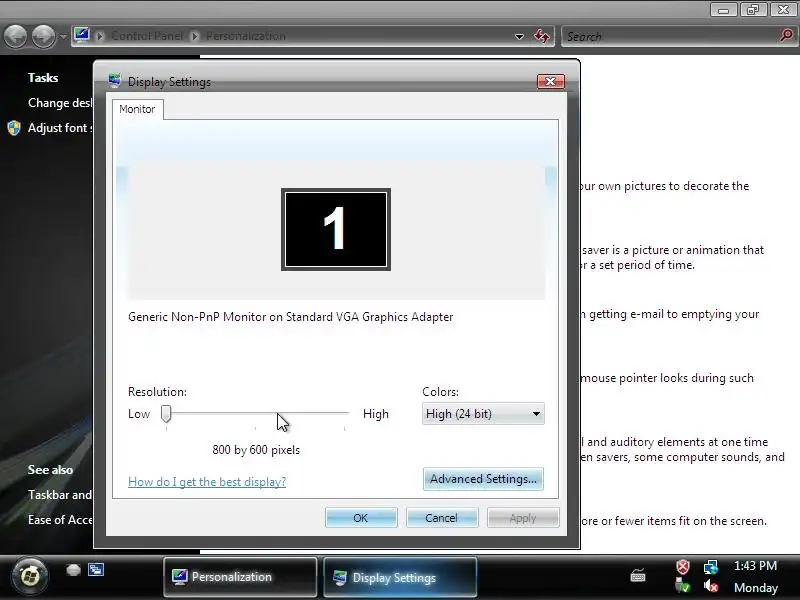This screenshot has width=800, height=600.
Task: Click the 'Tasks' heading in sidebar
Action: (x=43, y=78)
